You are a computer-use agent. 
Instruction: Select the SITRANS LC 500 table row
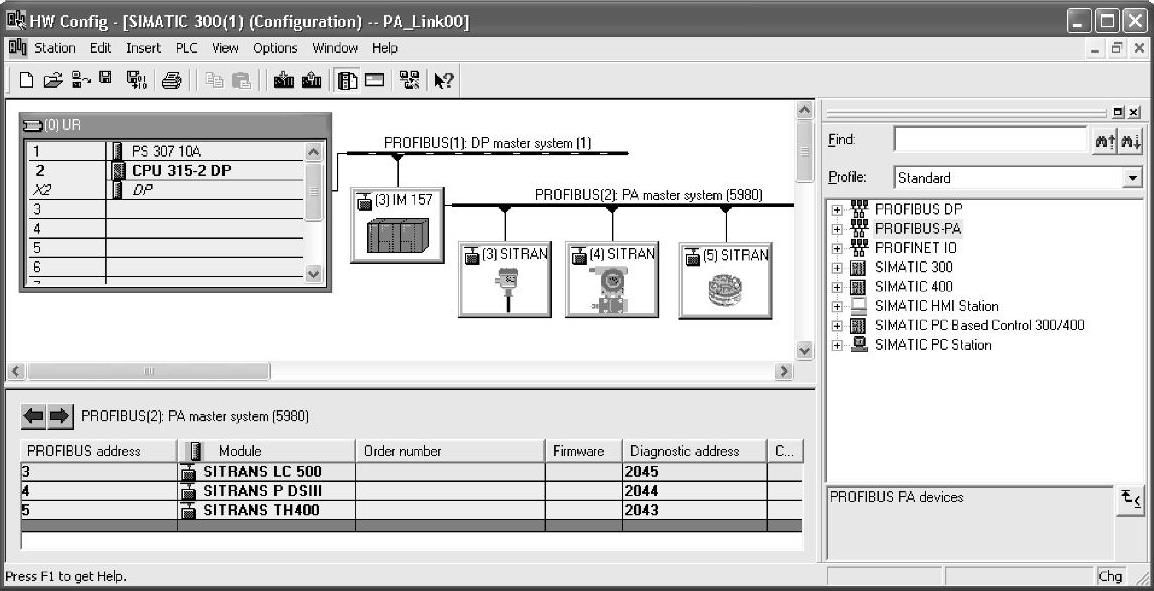(412, 472)
